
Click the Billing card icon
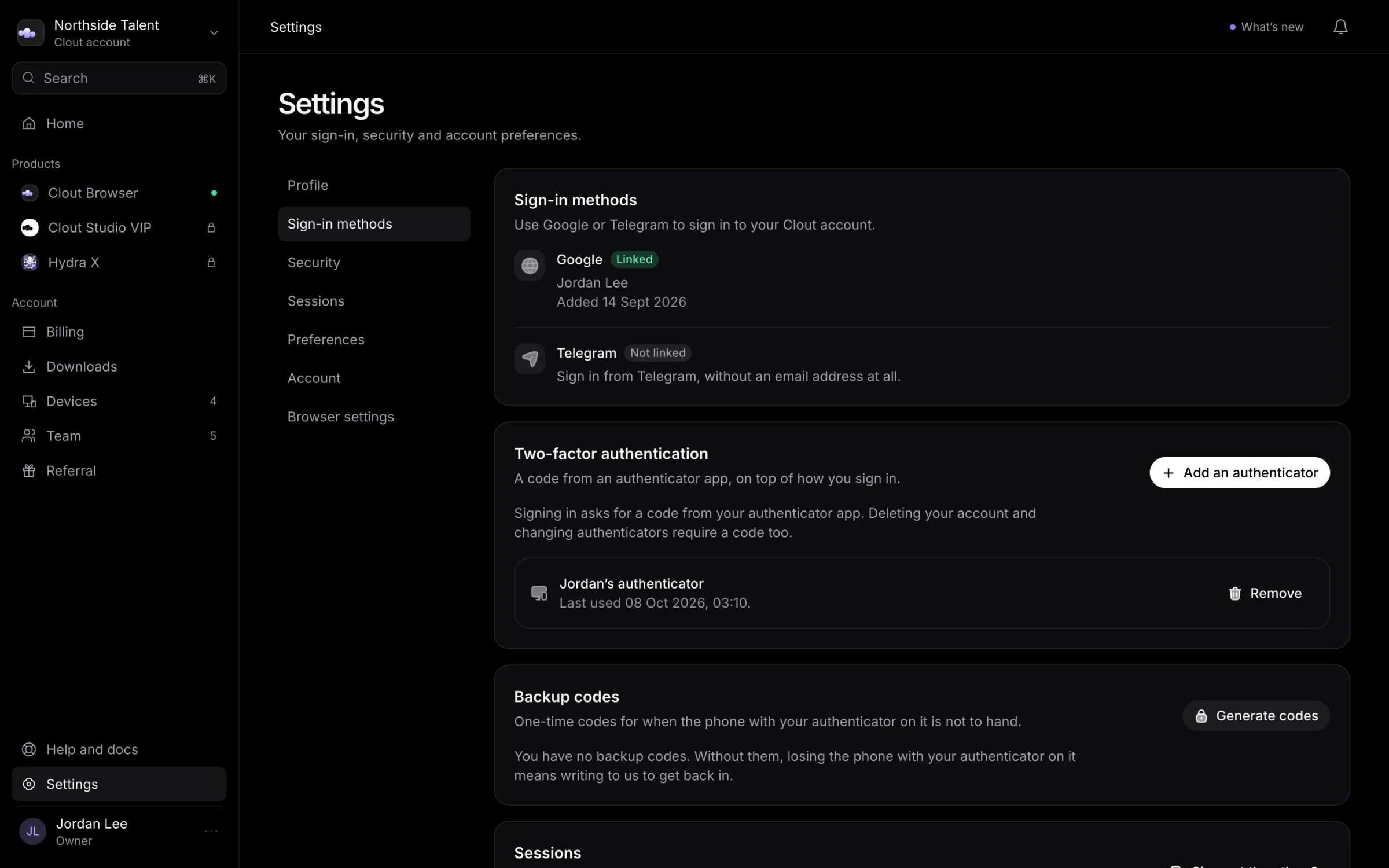click(x=28, y=332)
